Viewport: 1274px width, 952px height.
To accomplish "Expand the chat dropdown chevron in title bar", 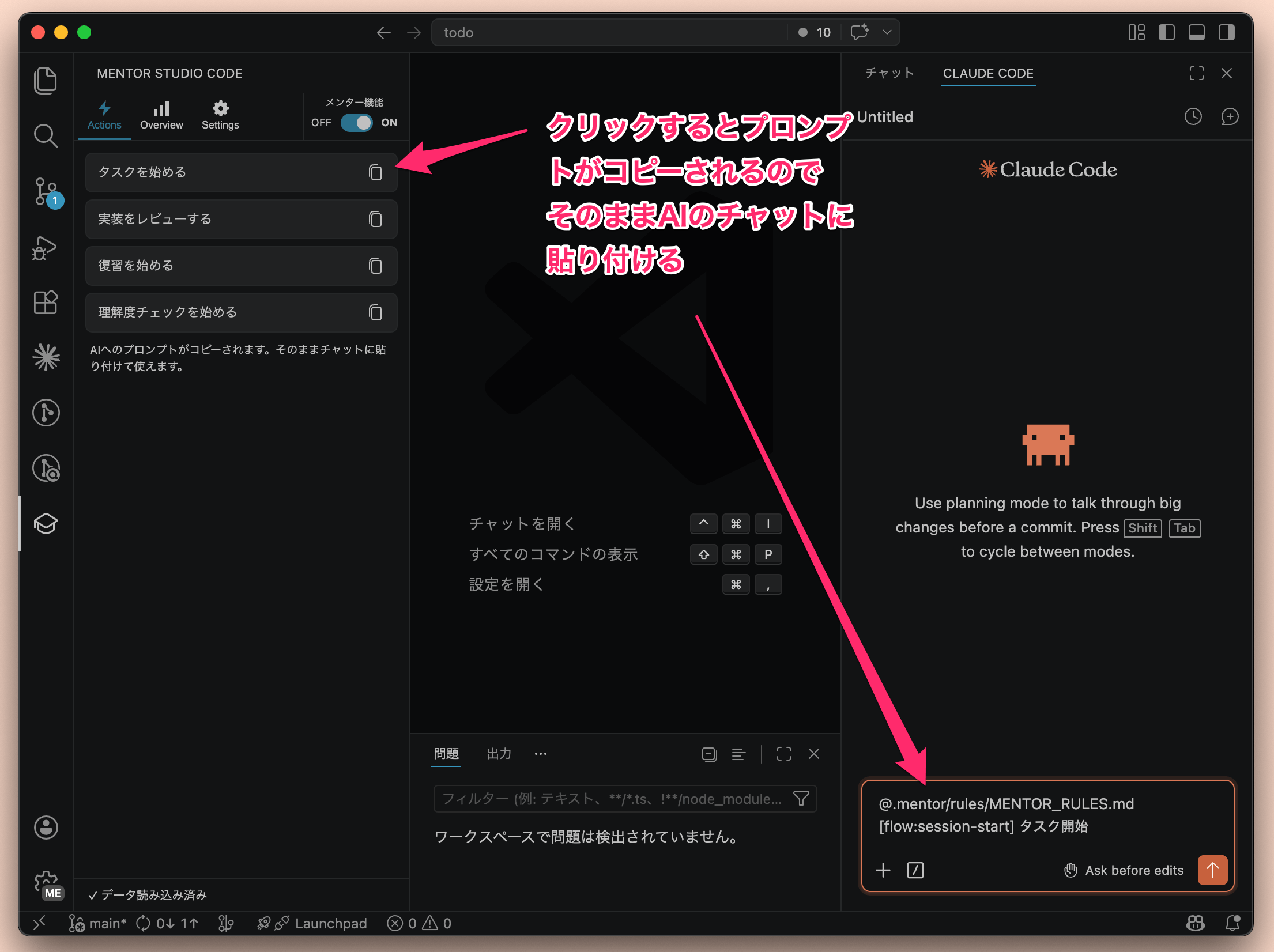I will point(887,32).
